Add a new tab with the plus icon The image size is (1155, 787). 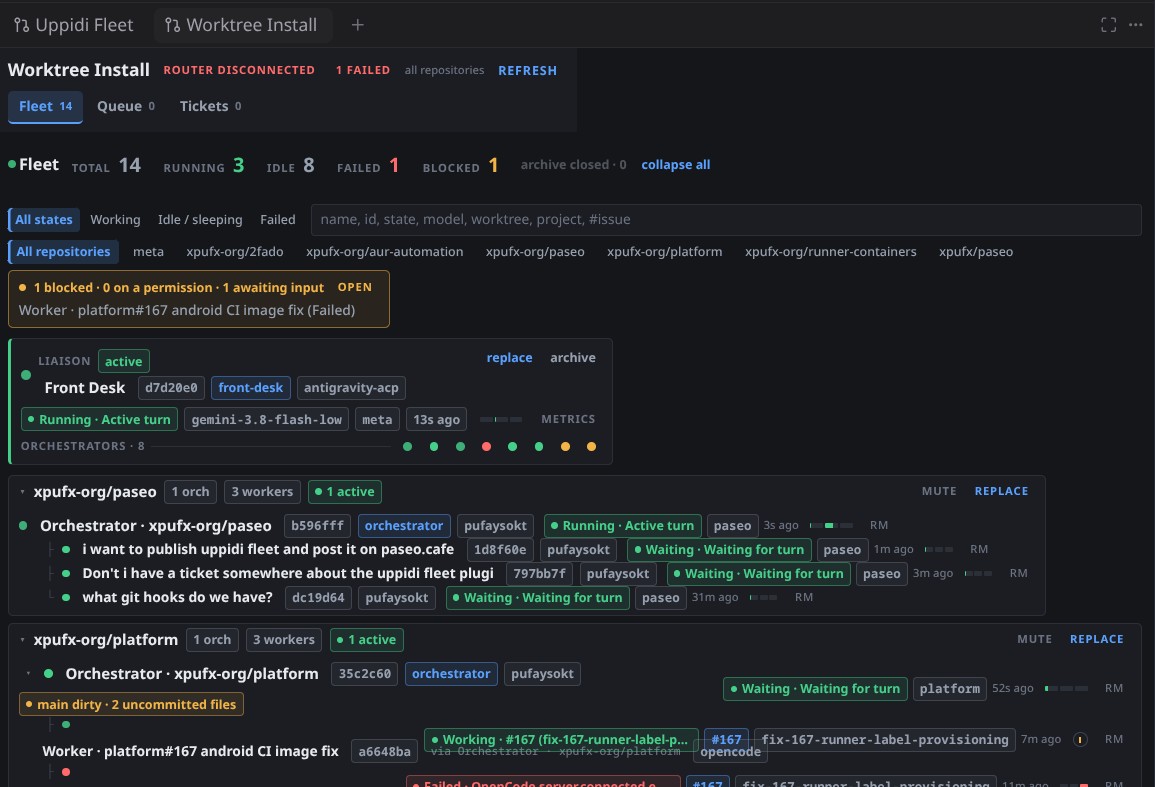[x=357, y=25]
